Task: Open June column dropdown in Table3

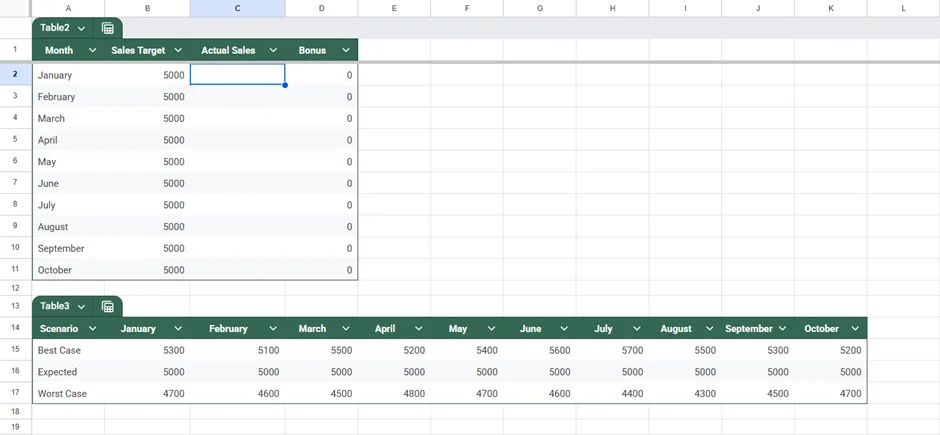Action: pos(564,328)
